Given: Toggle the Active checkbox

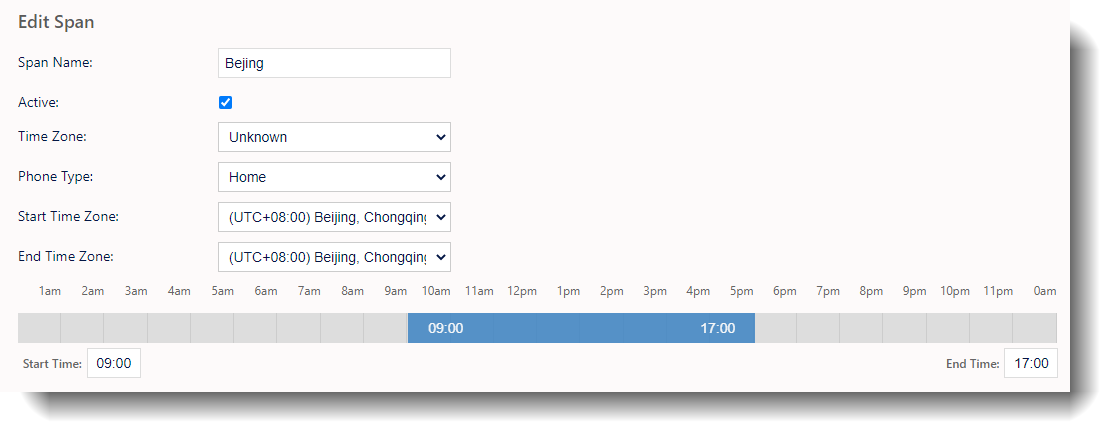Looking at the screenshot, I should tap(225, 103).
